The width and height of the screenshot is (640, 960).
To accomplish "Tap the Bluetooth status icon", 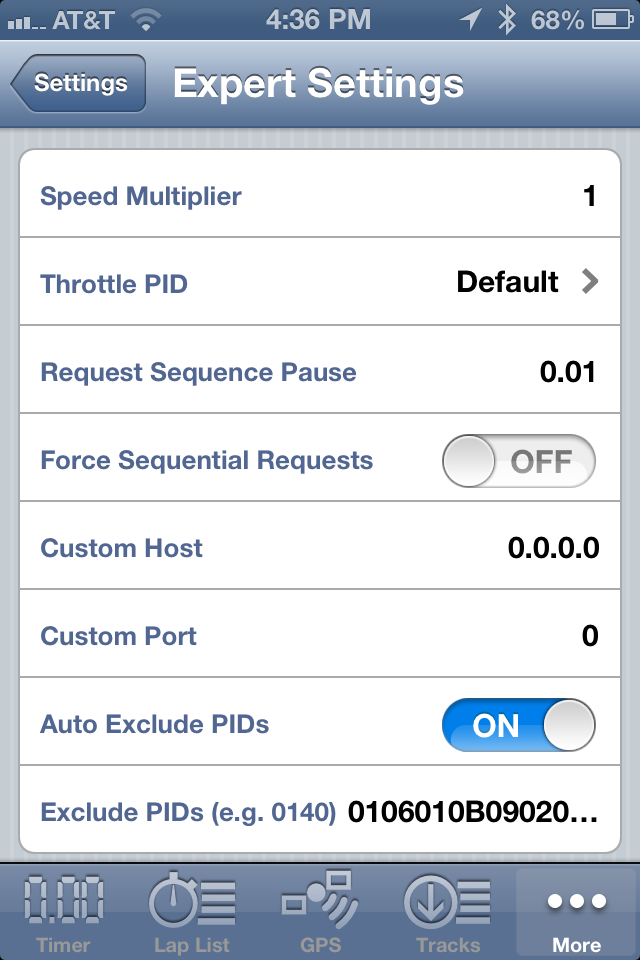I will click(x=507, y=20).
